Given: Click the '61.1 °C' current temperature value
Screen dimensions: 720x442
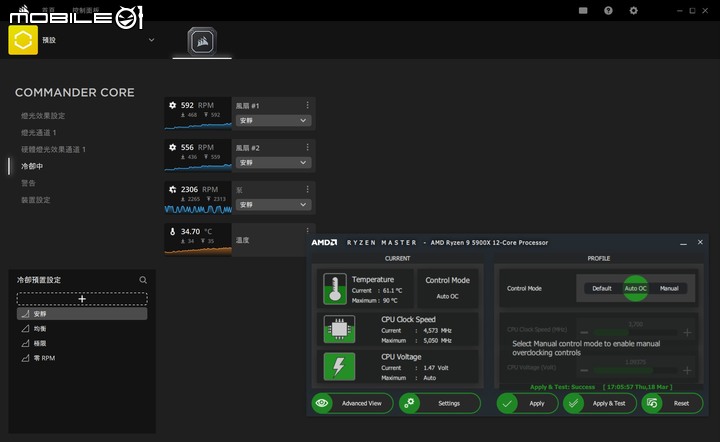Looking at the screenshot, I should [393, 291].
